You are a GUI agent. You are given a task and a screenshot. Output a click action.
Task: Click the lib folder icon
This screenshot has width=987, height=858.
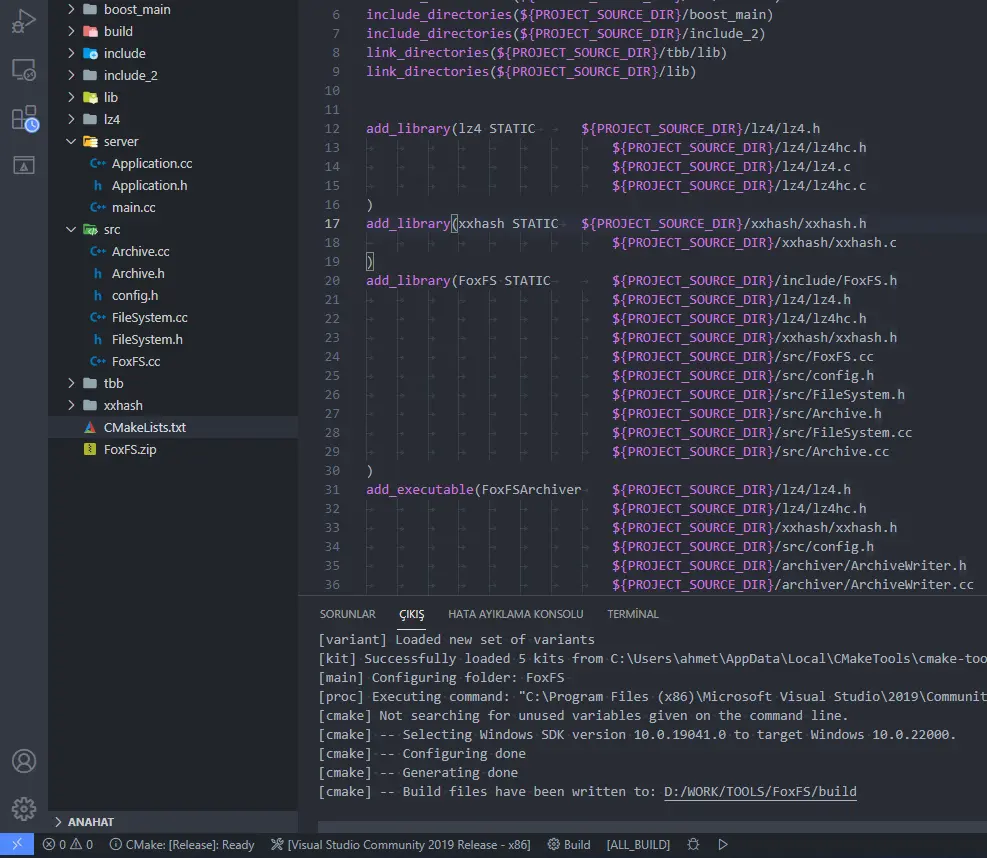coord(90,97)
